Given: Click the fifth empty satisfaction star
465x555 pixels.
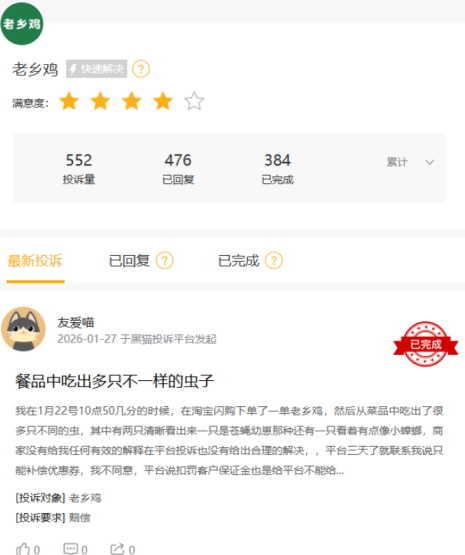Looking at the screenshot, I should (x=194, y=101).
